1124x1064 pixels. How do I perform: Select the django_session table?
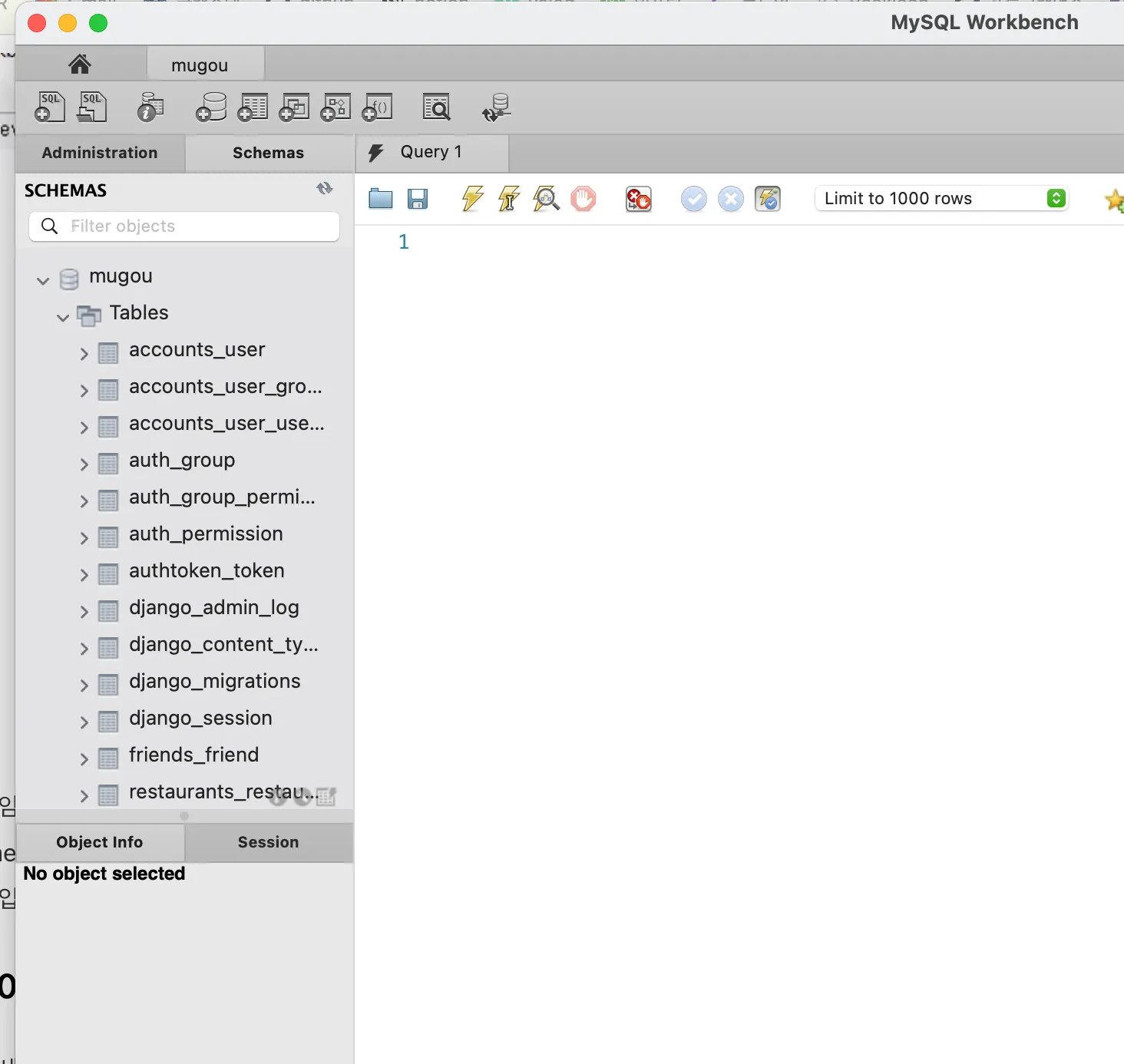pyautogui.click(x=200, y=718)
